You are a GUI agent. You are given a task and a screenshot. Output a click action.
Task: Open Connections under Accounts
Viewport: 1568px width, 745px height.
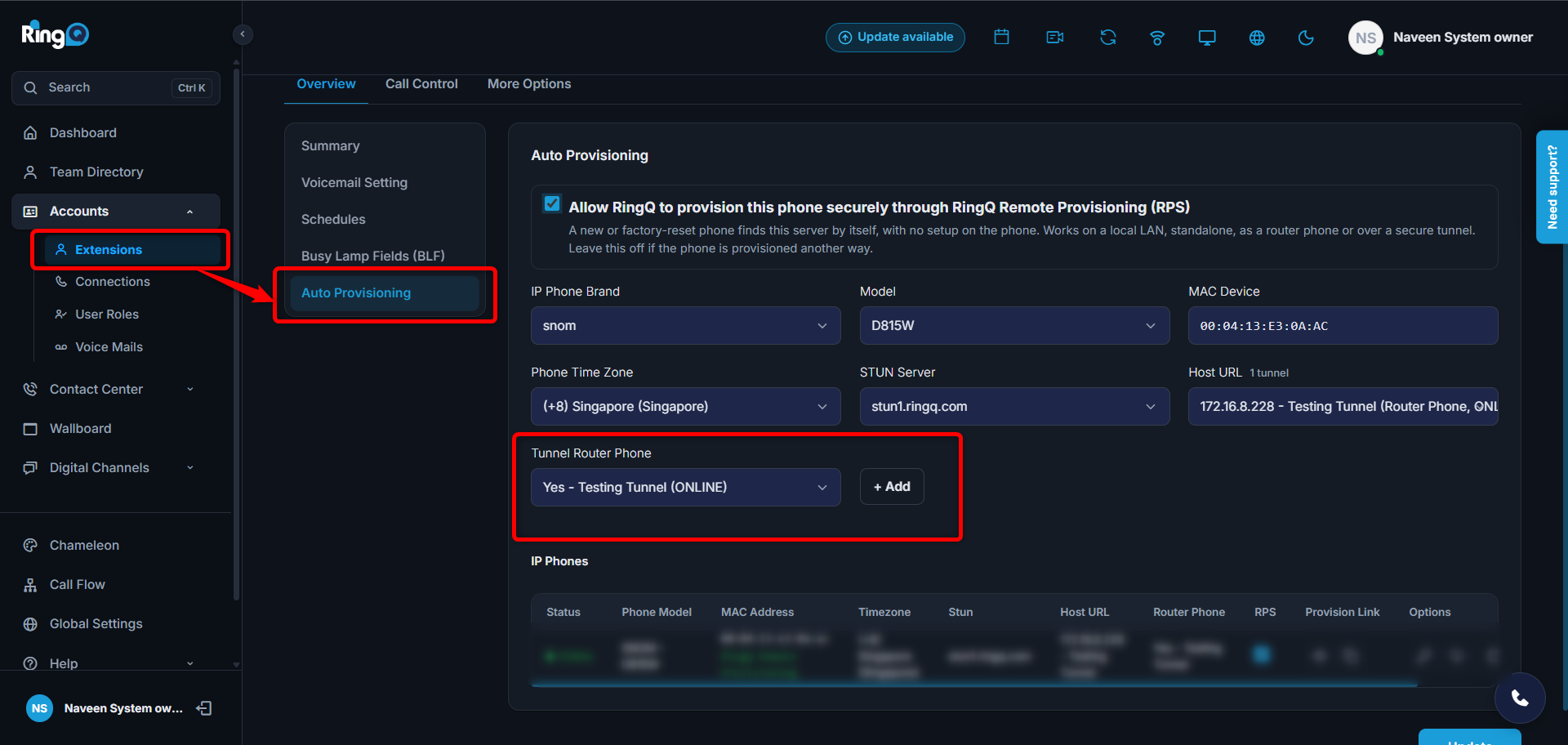(113, 281)
